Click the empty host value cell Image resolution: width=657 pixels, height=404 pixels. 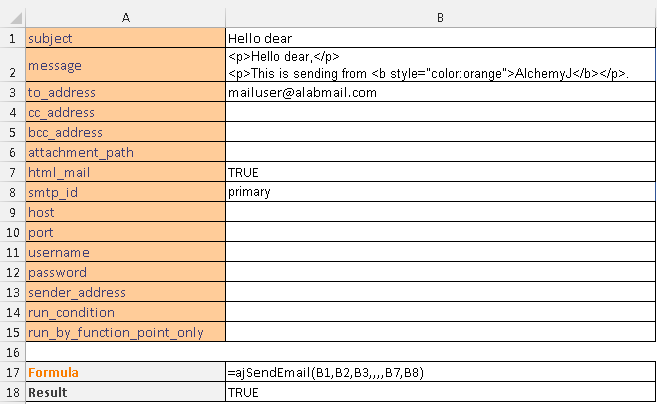(x=440, y=212)
